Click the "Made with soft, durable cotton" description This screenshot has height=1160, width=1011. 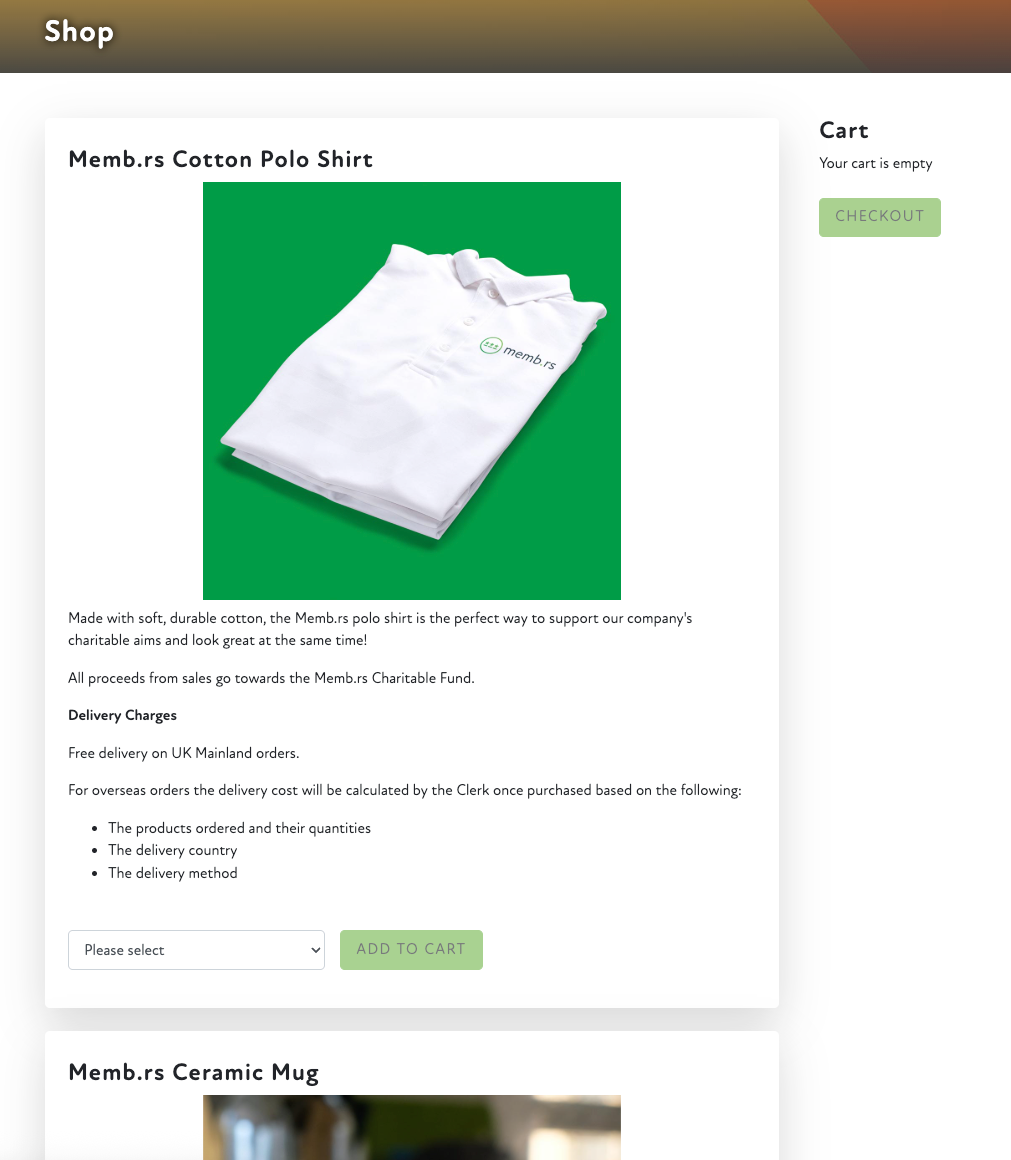[x=380, y=629]
